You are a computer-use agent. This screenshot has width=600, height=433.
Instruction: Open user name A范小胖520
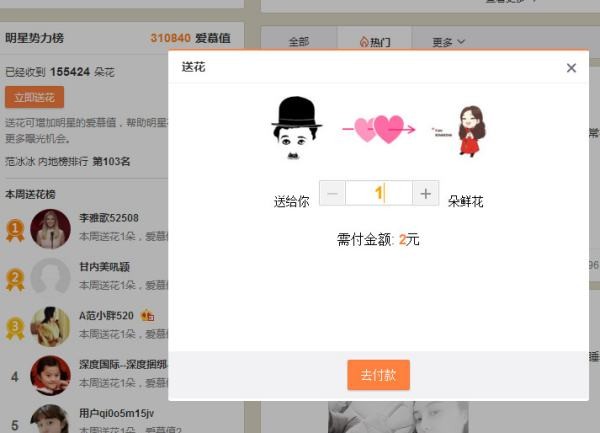(x=106, y=316)
